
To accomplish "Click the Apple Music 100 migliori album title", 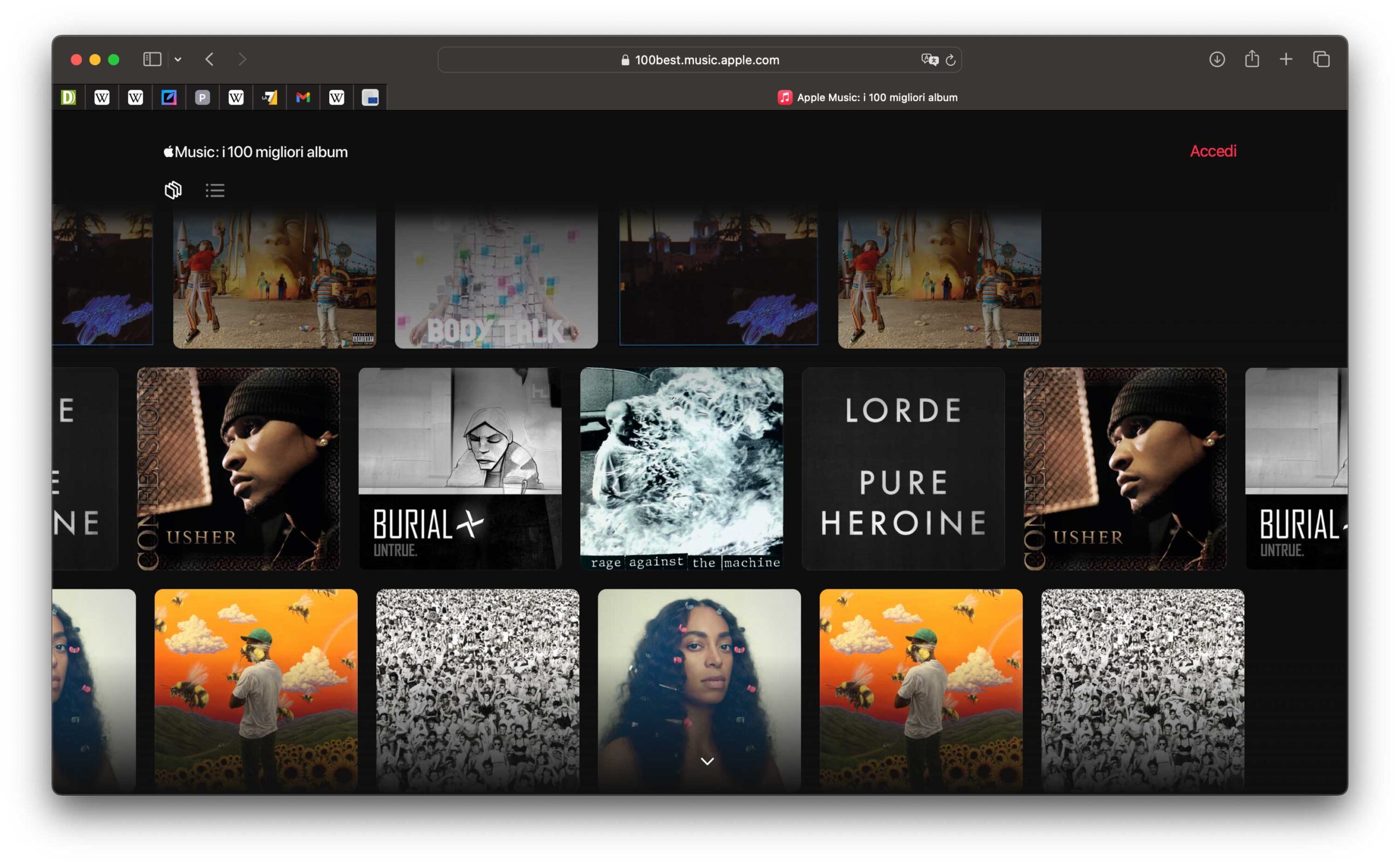I will [256, 152].
